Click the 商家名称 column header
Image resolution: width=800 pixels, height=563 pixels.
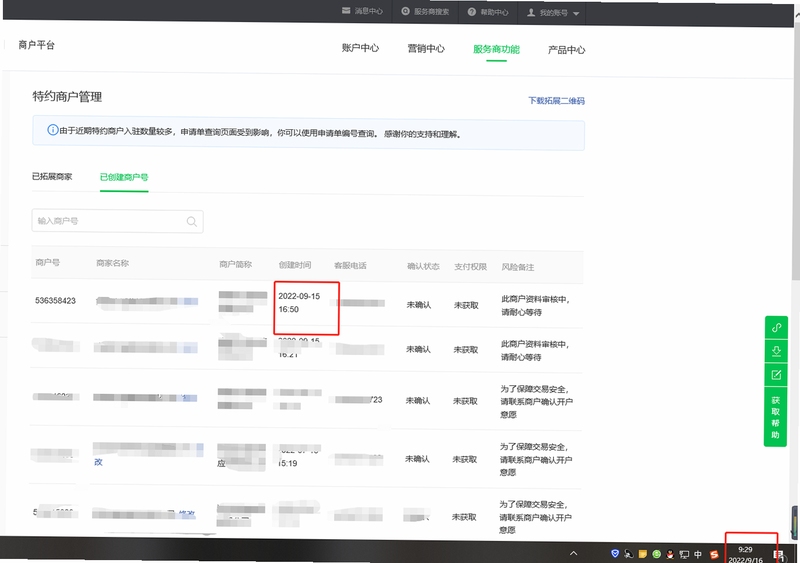click(x=112, y=263)
